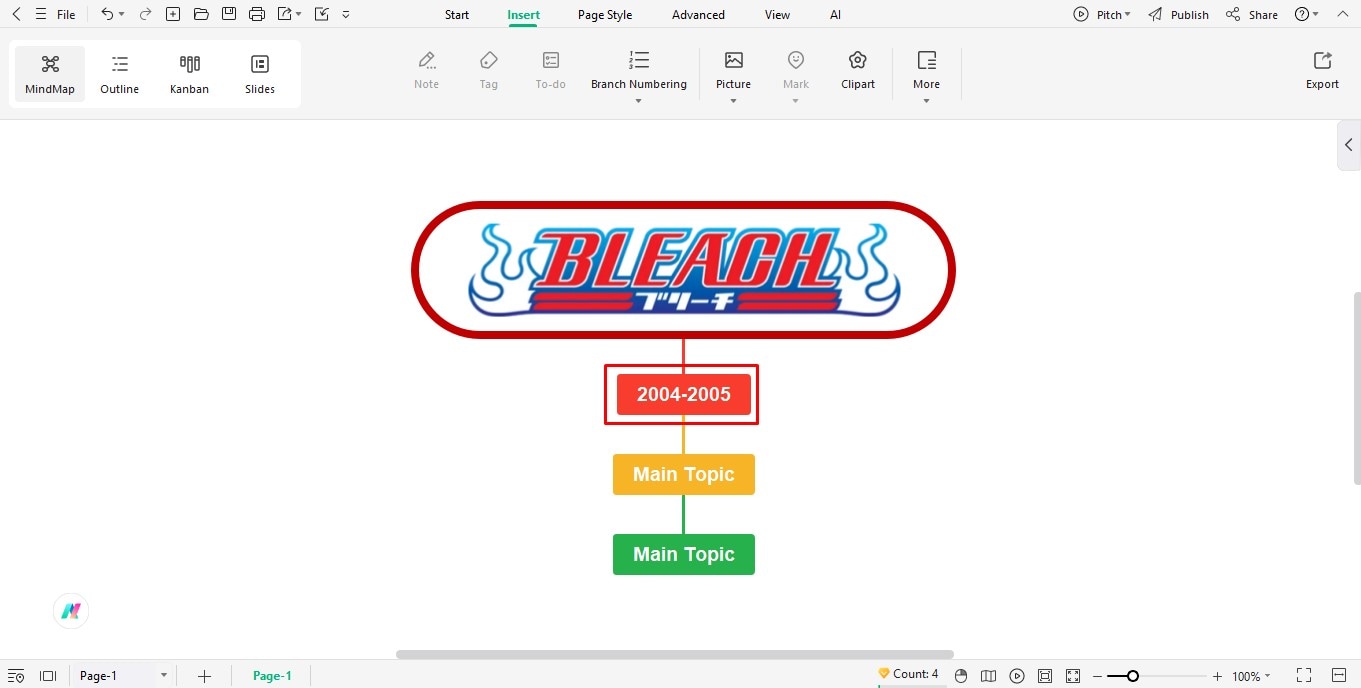
Task: Select the green Page-1 tab
Action: coord(272,676)
